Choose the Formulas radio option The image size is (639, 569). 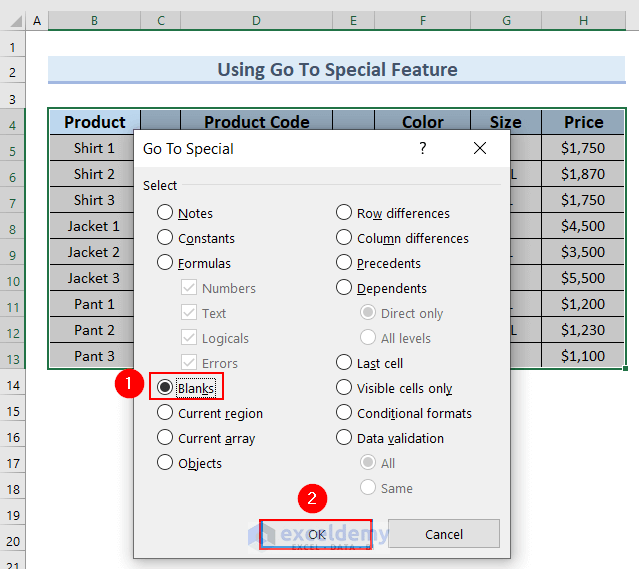click(194, 263)
